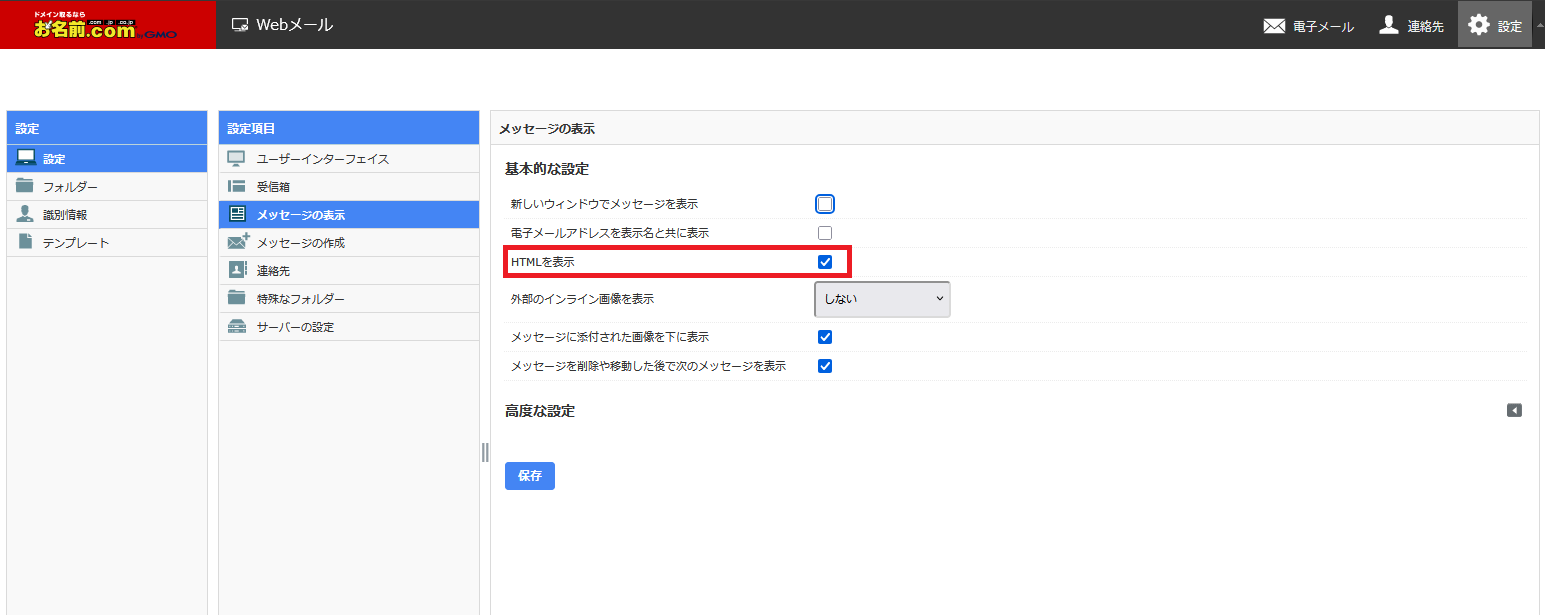The height and width of the screenshot is (615, 1545).
Task: Select 識別情報 in the left panel
Action: click(107, 215)
